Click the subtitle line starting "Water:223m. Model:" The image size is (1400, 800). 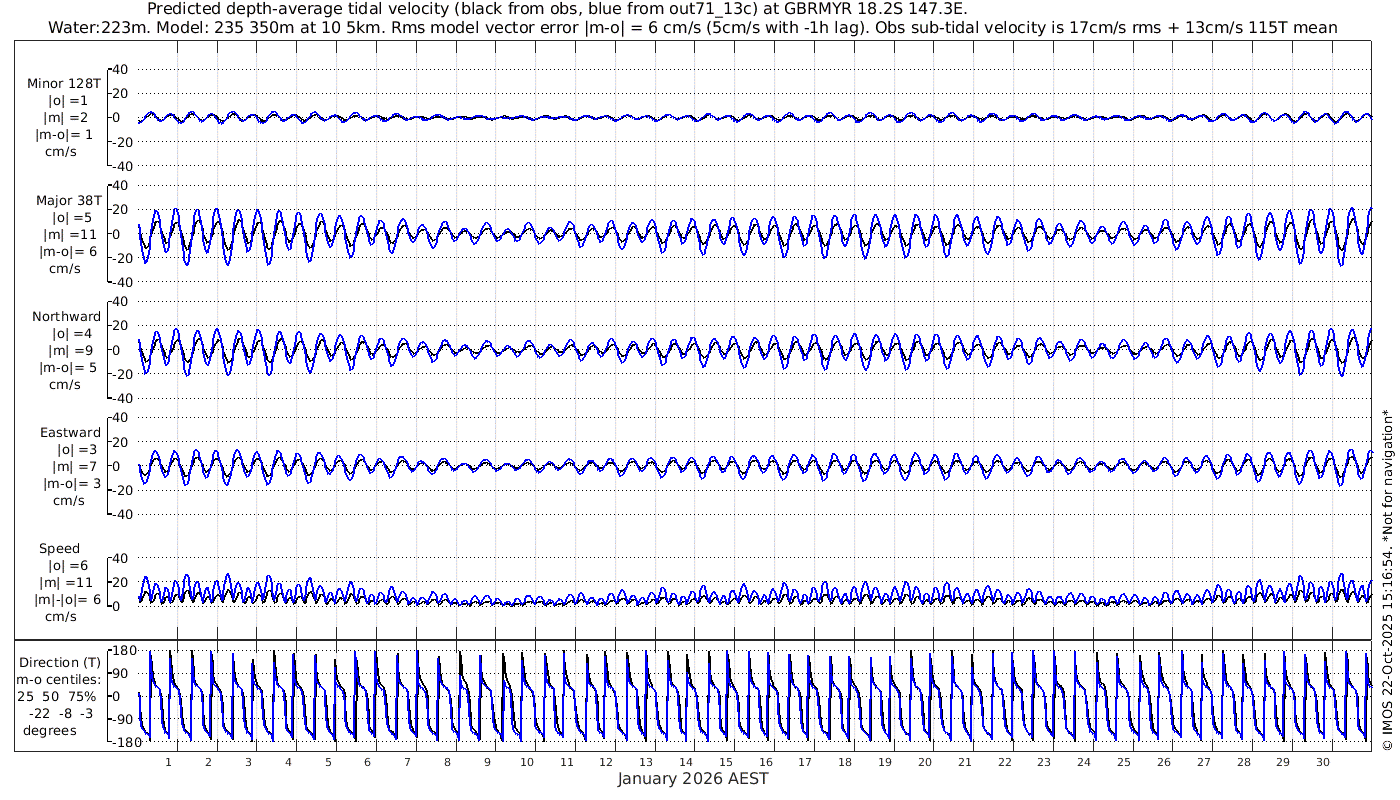click(x=692, y=28)
